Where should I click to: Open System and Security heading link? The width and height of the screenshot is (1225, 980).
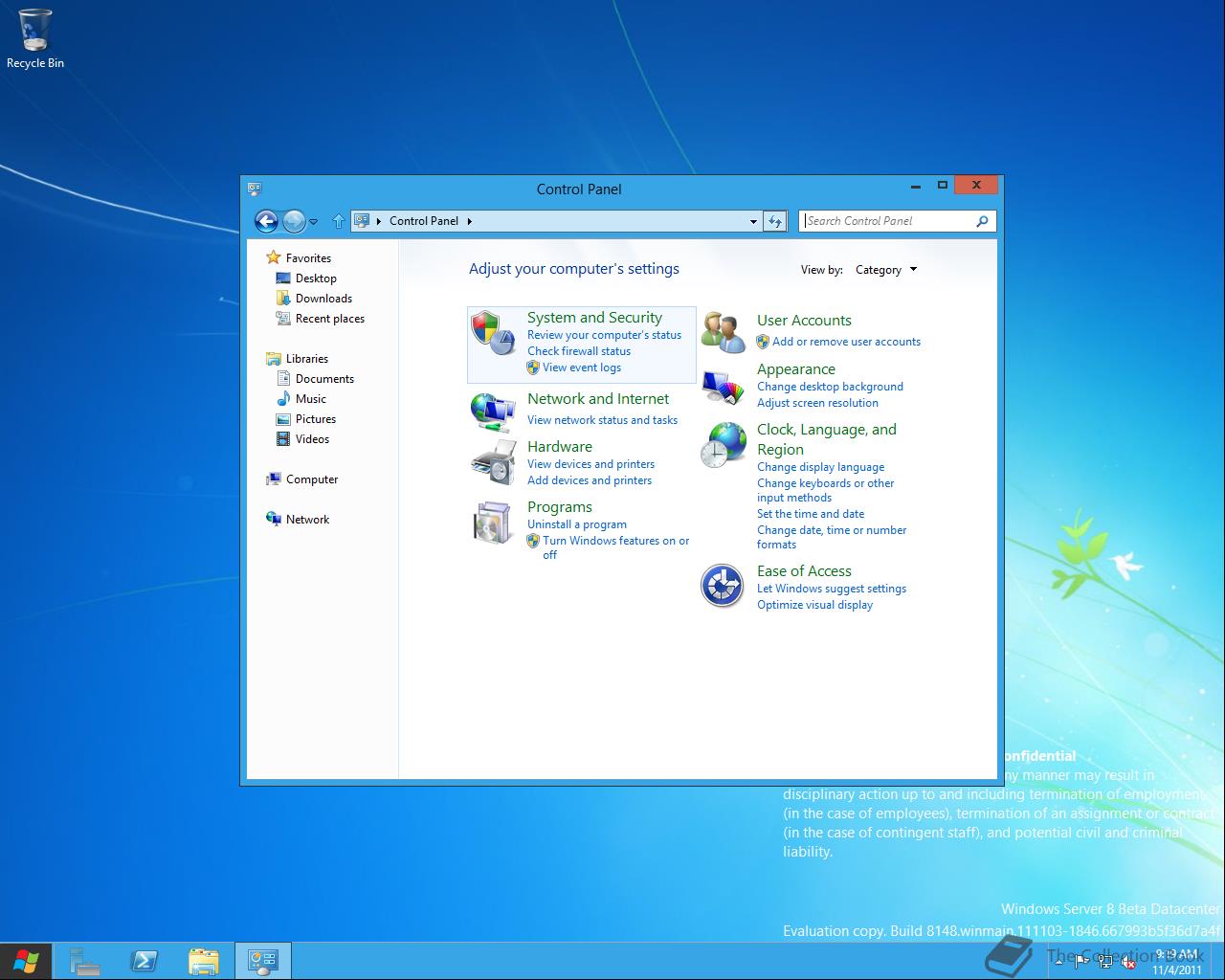(x=594, y=318)
